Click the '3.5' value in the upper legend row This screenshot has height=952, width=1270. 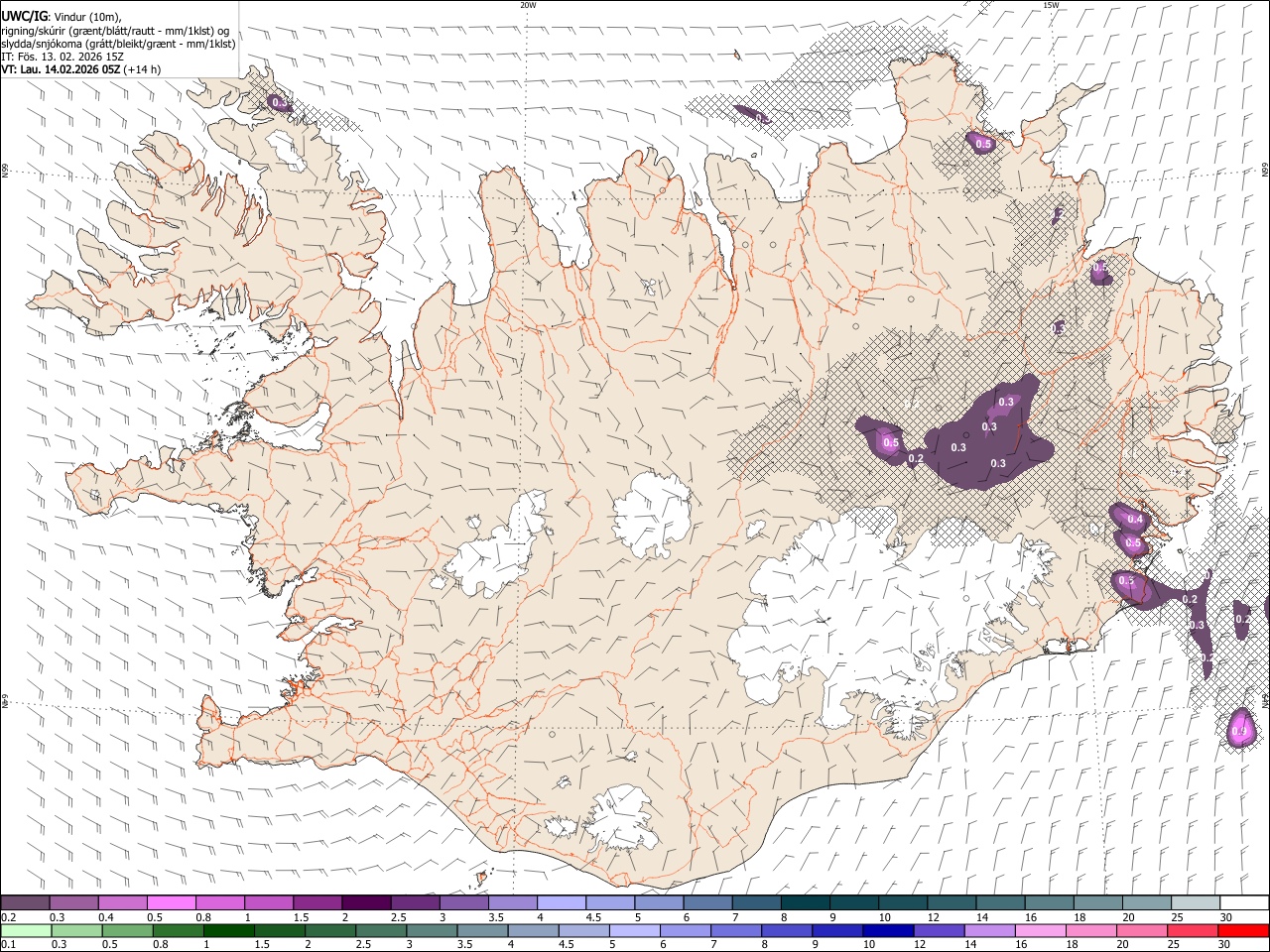click(496, 917)
